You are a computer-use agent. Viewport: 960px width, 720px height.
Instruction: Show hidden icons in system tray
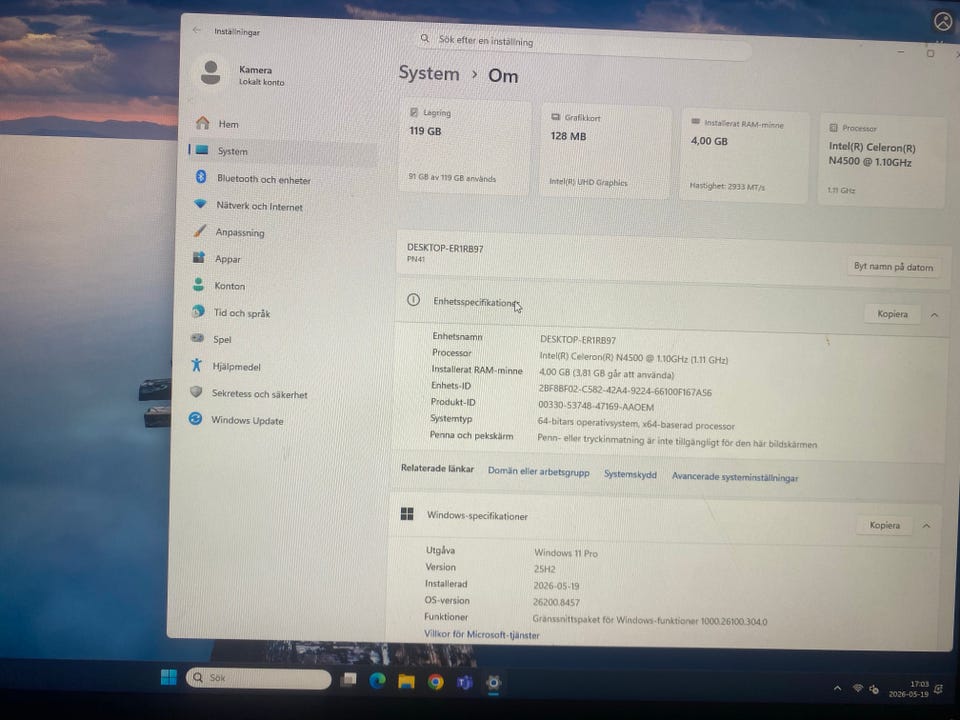pyautogui.click(x=837, y=688)
